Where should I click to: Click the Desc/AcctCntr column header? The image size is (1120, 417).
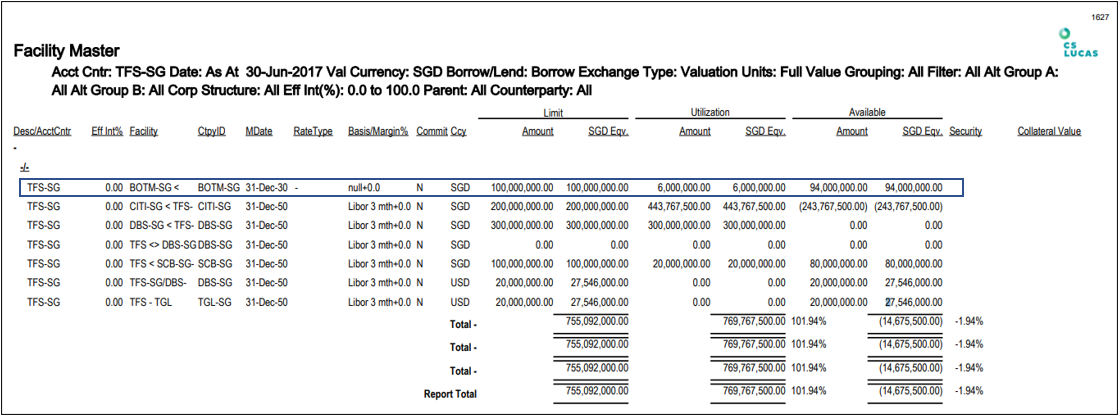click(42, 131)
